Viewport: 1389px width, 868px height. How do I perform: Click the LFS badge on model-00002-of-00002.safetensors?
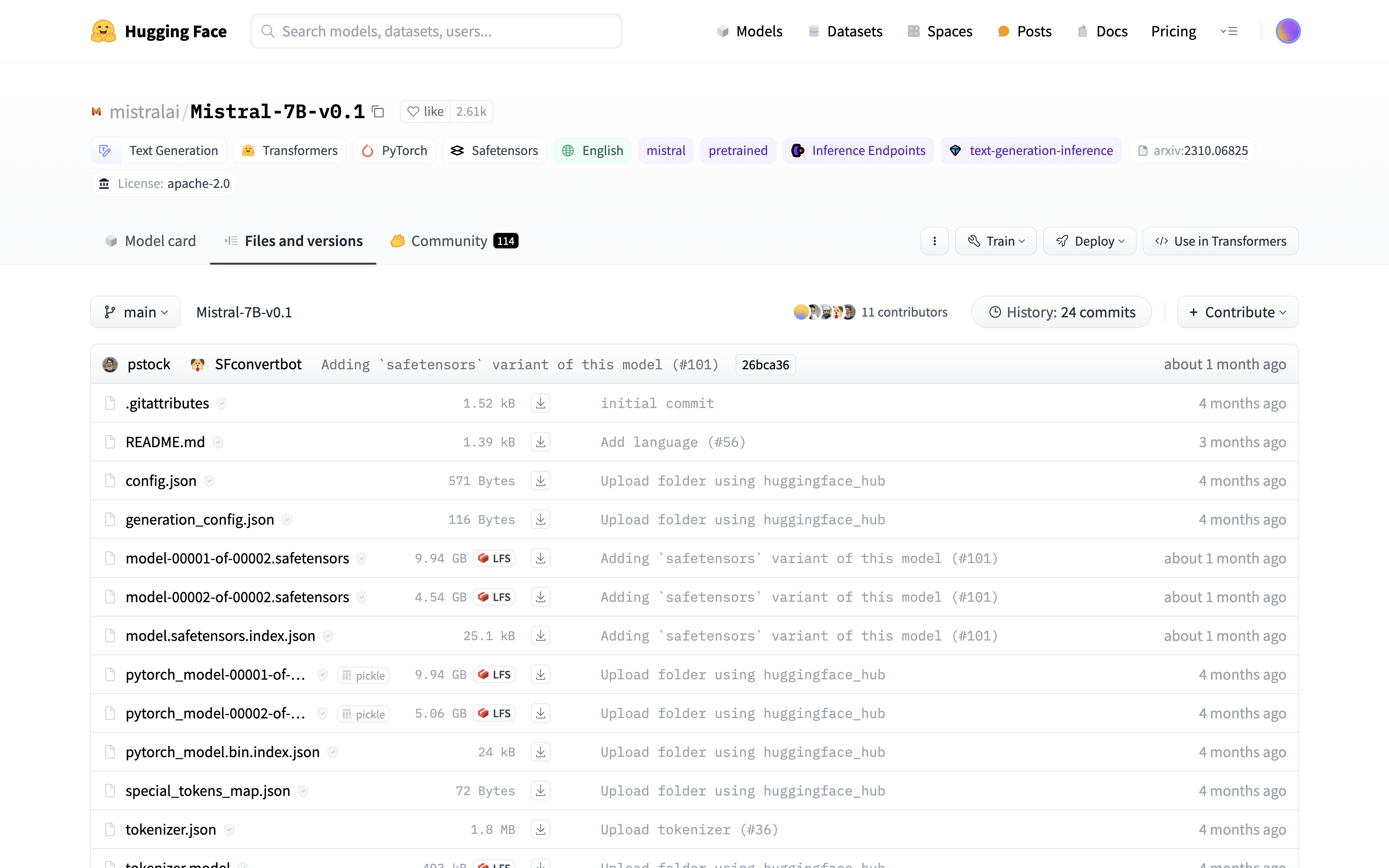pos(494,597)
